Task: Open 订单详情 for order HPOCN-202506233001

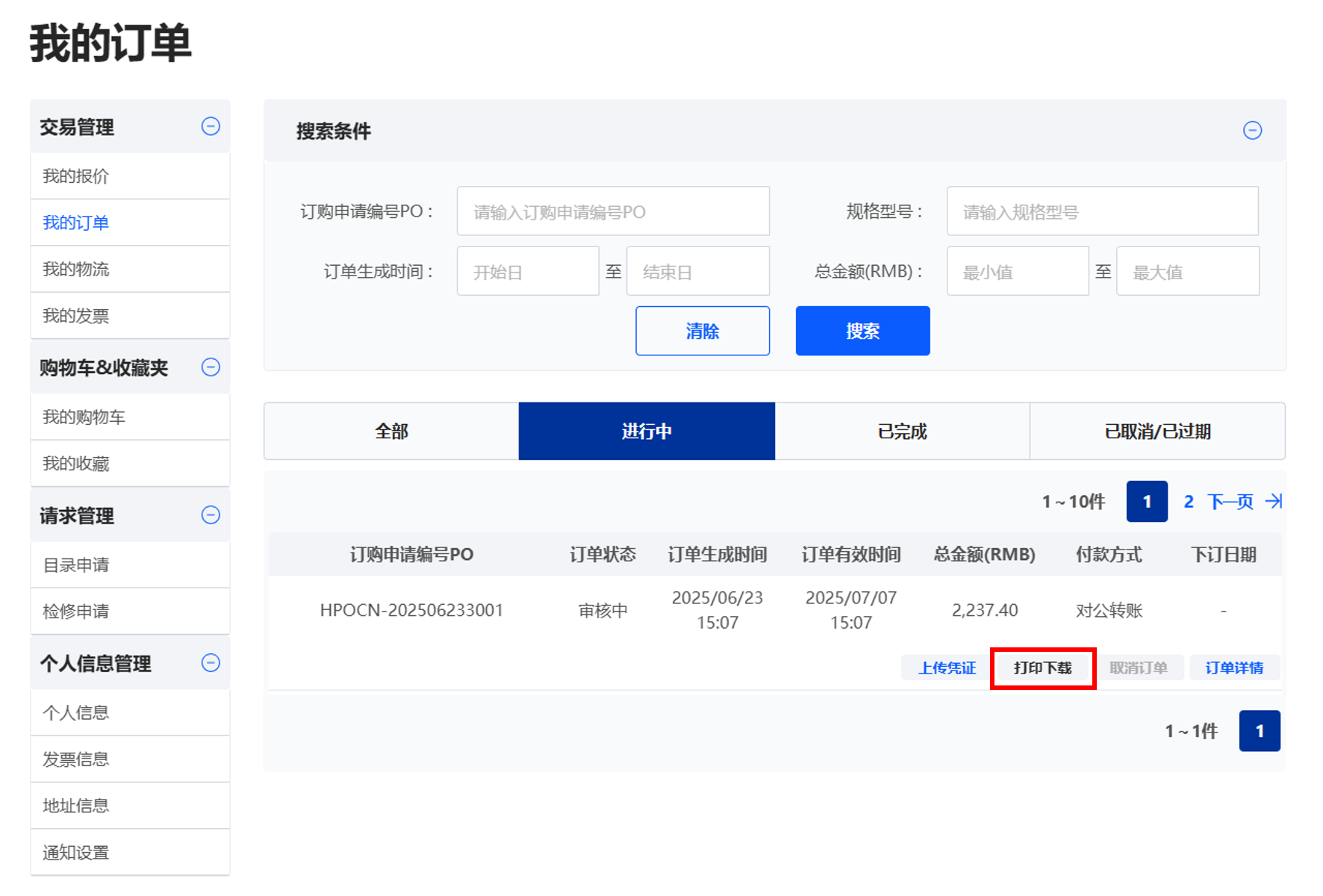Action: 1234,668
